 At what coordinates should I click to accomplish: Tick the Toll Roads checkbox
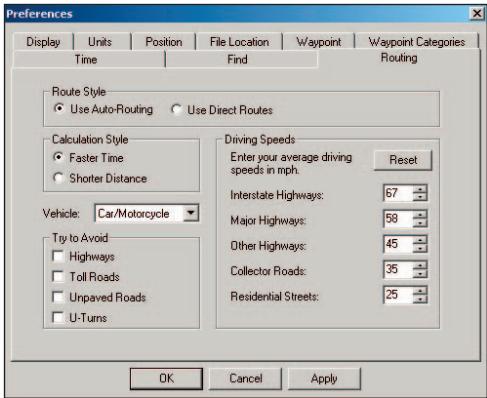tap(58, 277)
